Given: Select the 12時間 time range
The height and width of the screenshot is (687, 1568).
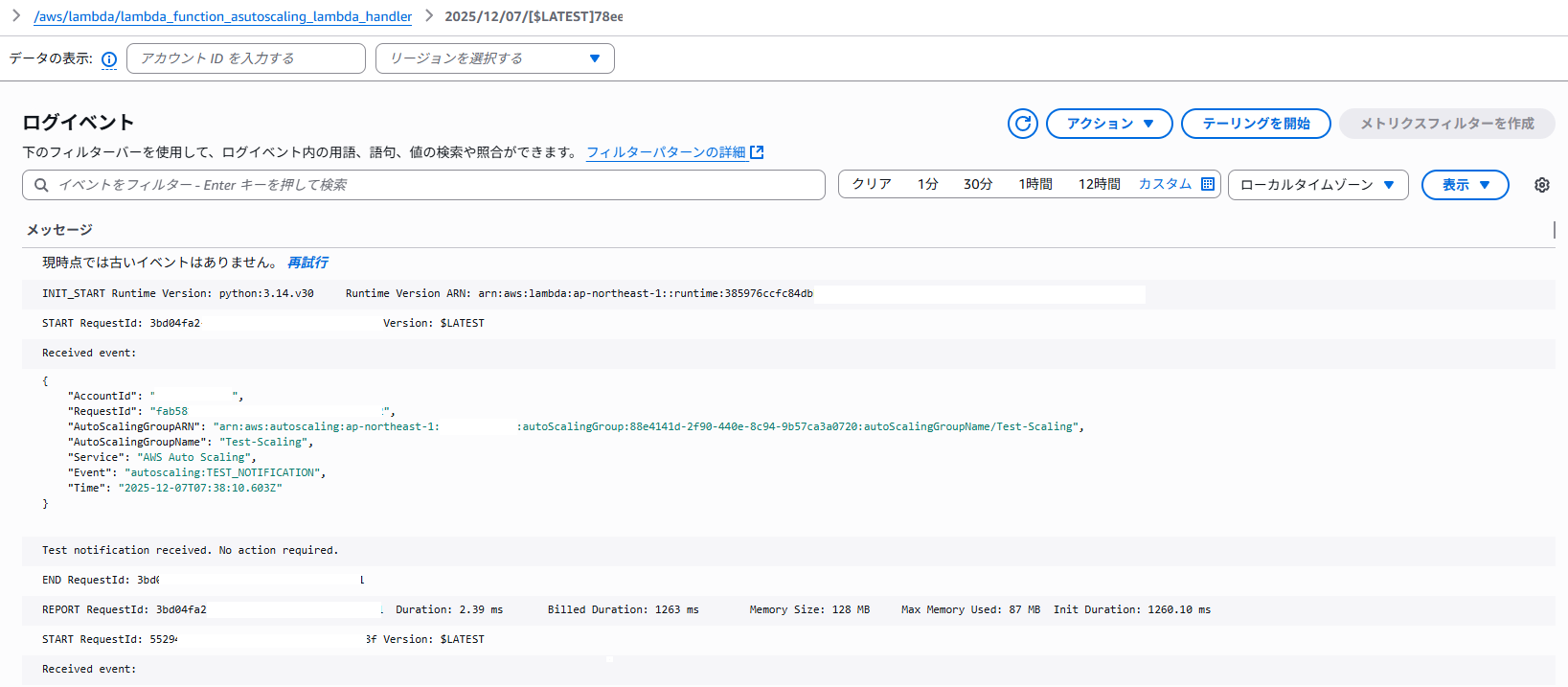Looking at the screenshot, I should click(x=1099, y=184).
